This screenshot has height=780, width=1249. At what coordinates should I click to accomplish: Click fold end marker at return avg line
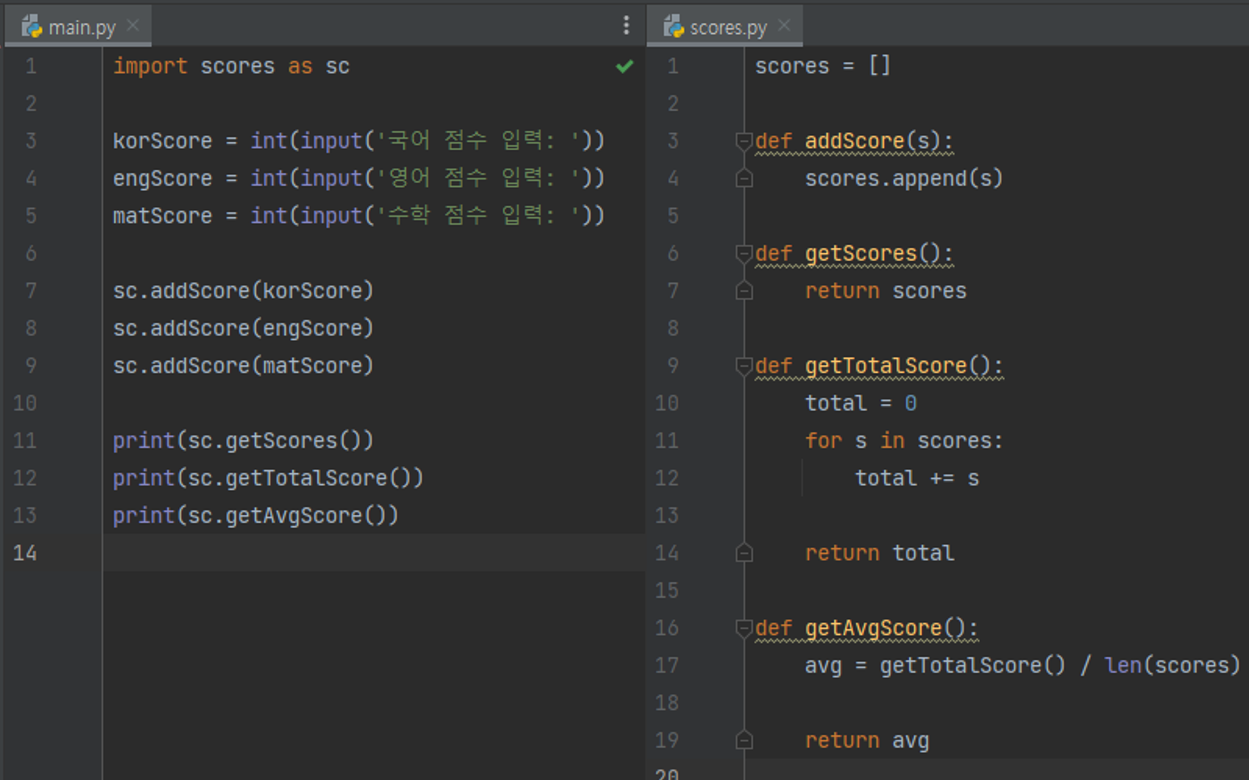coord(743,740)
